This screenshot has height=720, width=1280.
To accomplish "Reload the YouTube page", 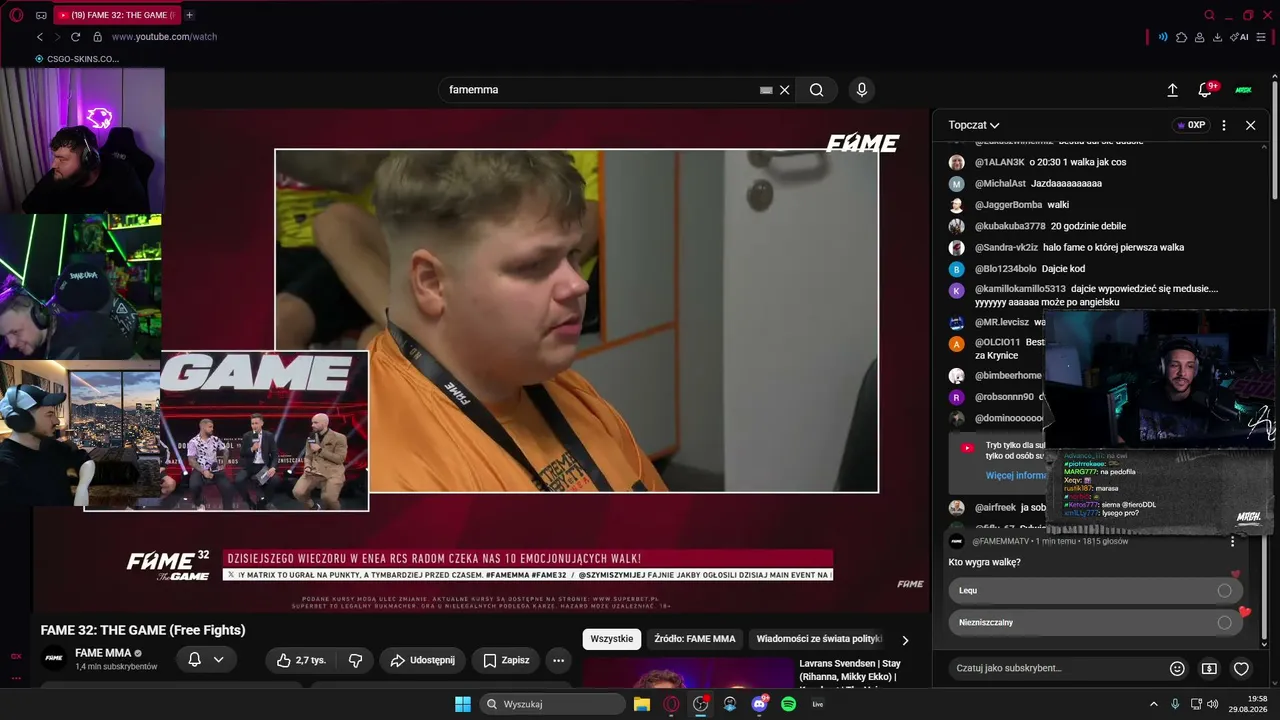I will [75, 37].
